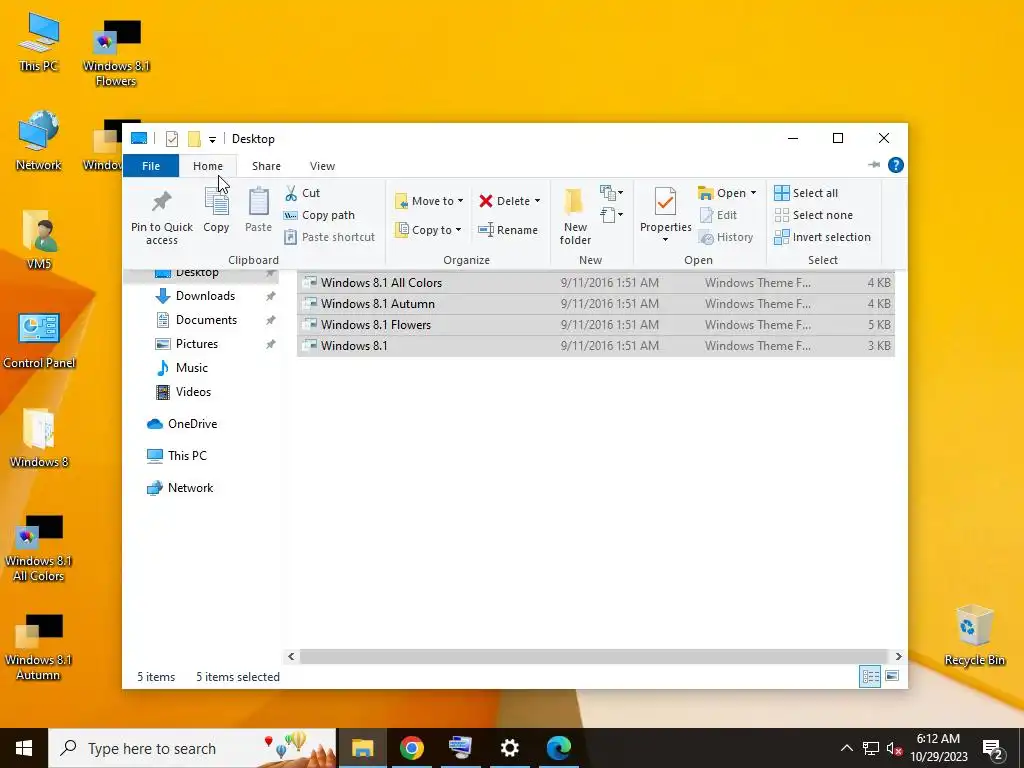This screenshot has width=1024, height=768.
Task: Open Chrome from the taskbar
Action: point(411,748)
